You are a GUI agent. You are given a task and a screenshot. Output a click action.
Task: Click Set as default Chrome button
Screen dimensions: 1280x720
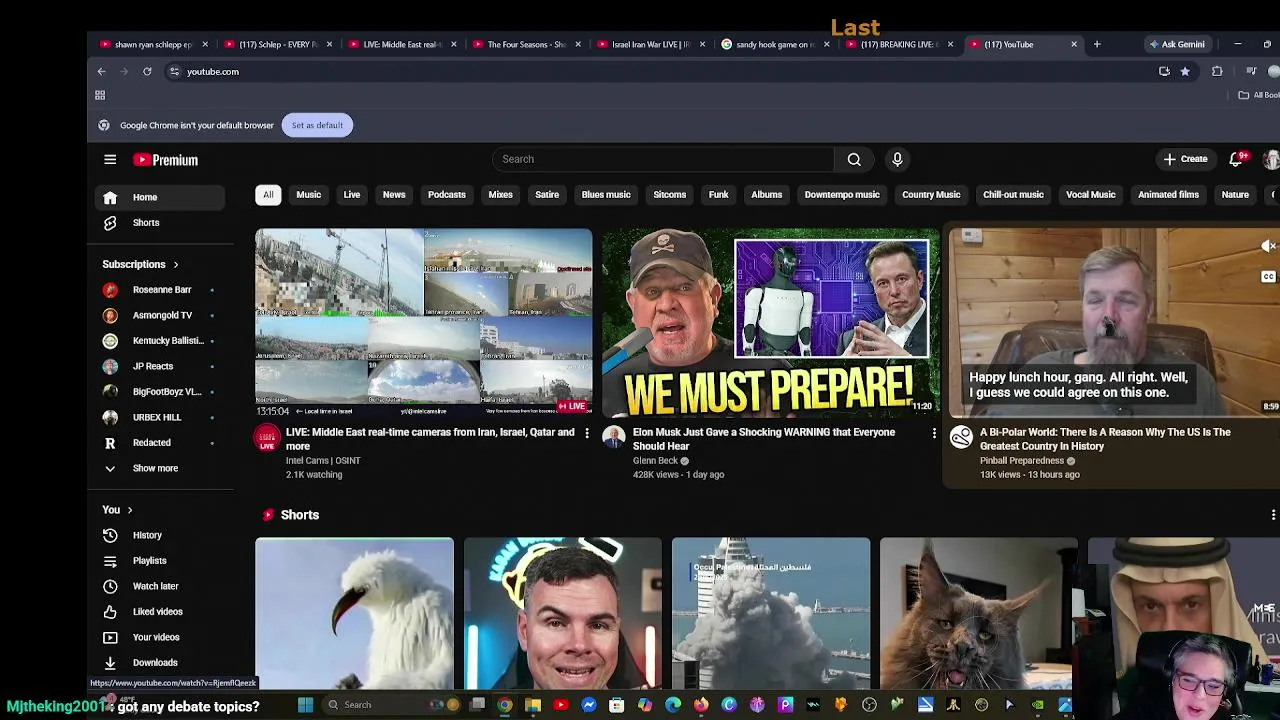[x=317, y=125]
